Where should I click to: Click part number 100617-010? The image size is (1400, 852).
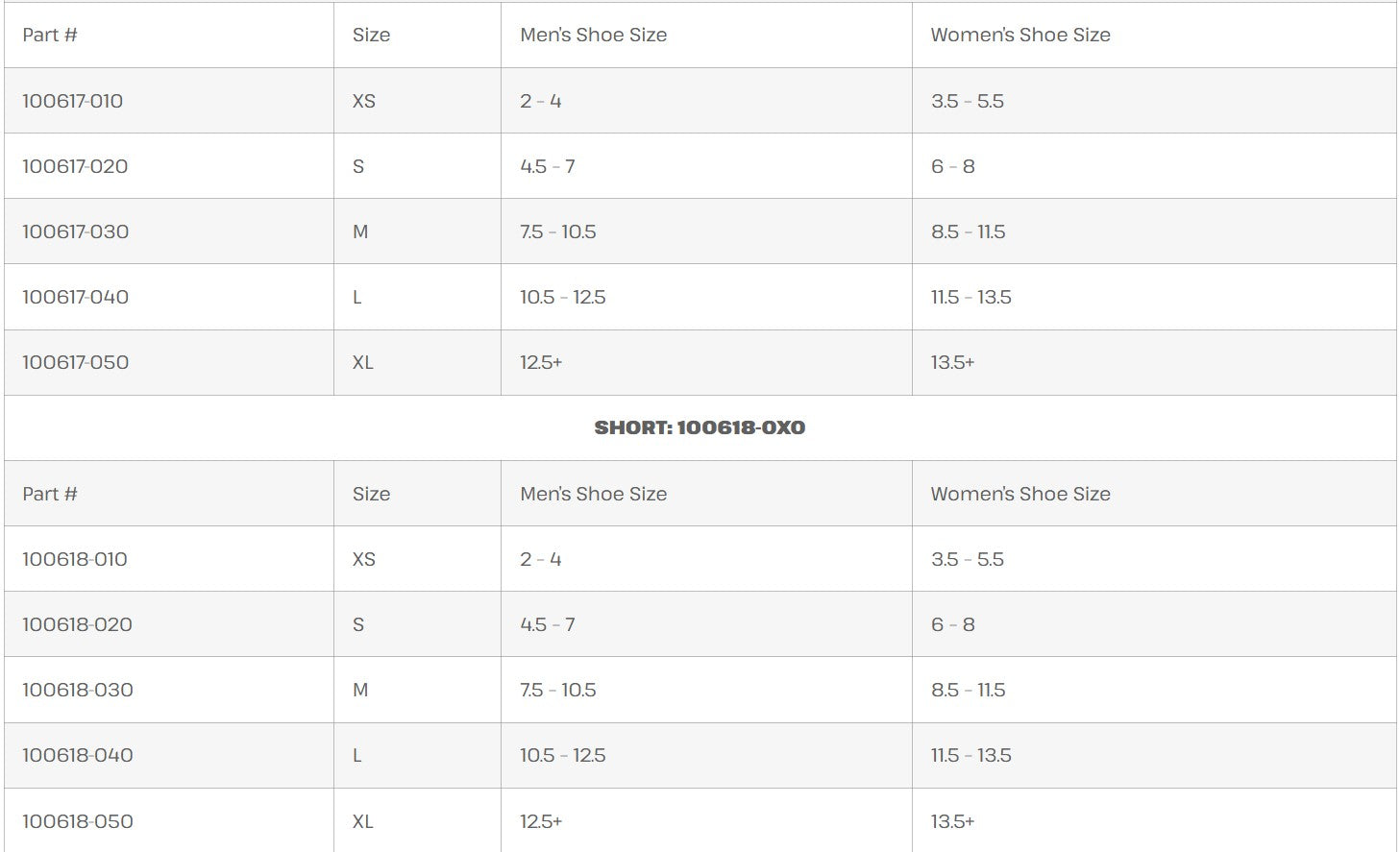73,101
